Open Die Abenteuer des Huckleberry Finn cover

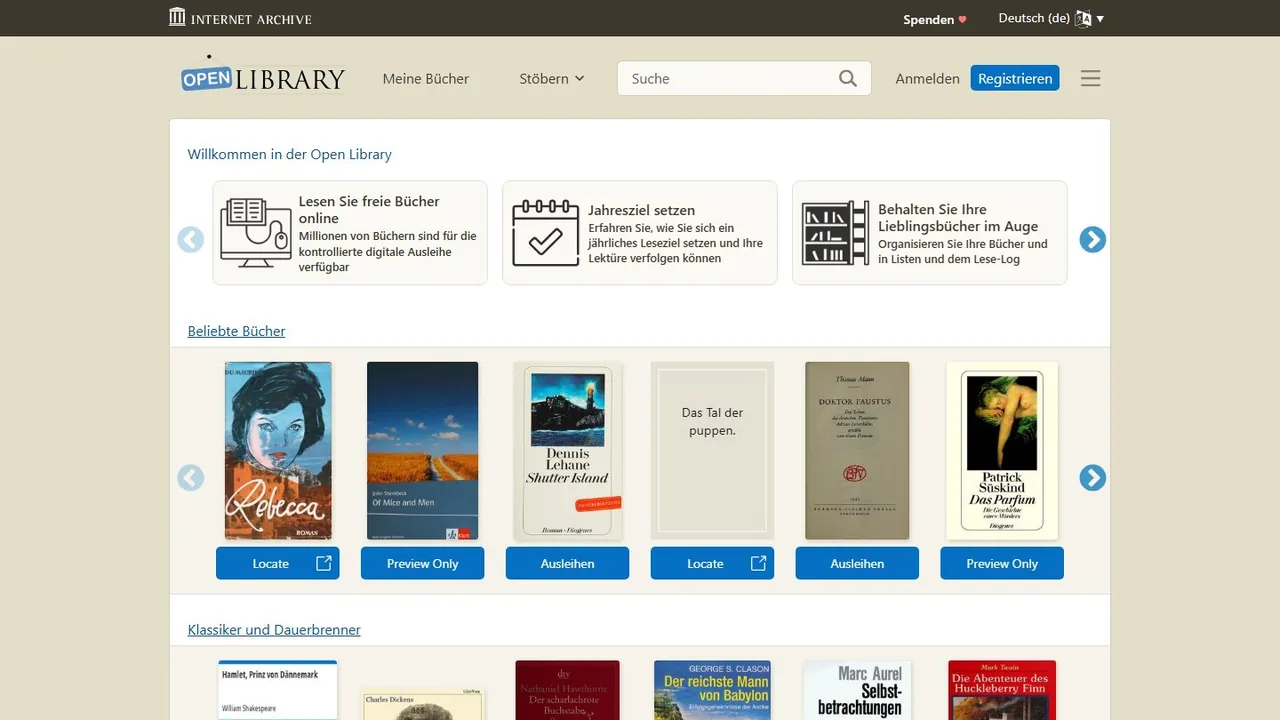click(x=1002, y=690)
